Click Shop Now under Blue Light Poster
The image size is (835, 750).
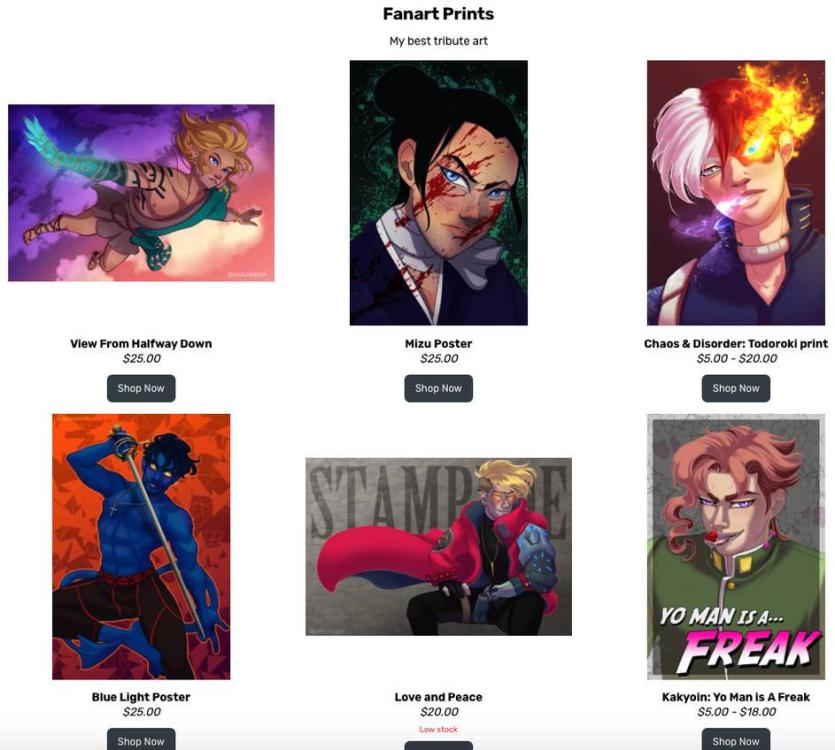tap(141, 739)
